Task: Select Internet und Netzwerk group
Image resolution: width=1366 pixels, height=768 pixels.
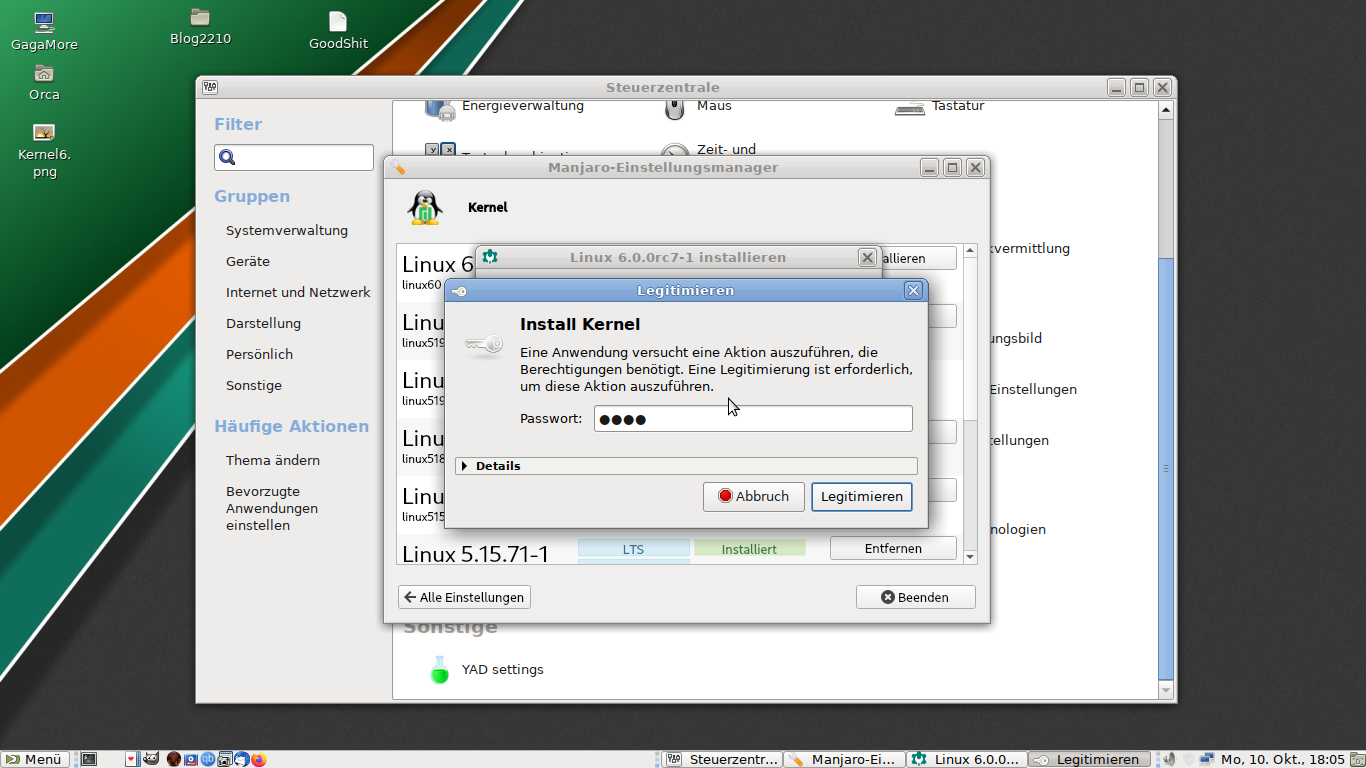Action: (x=298, y=292)
